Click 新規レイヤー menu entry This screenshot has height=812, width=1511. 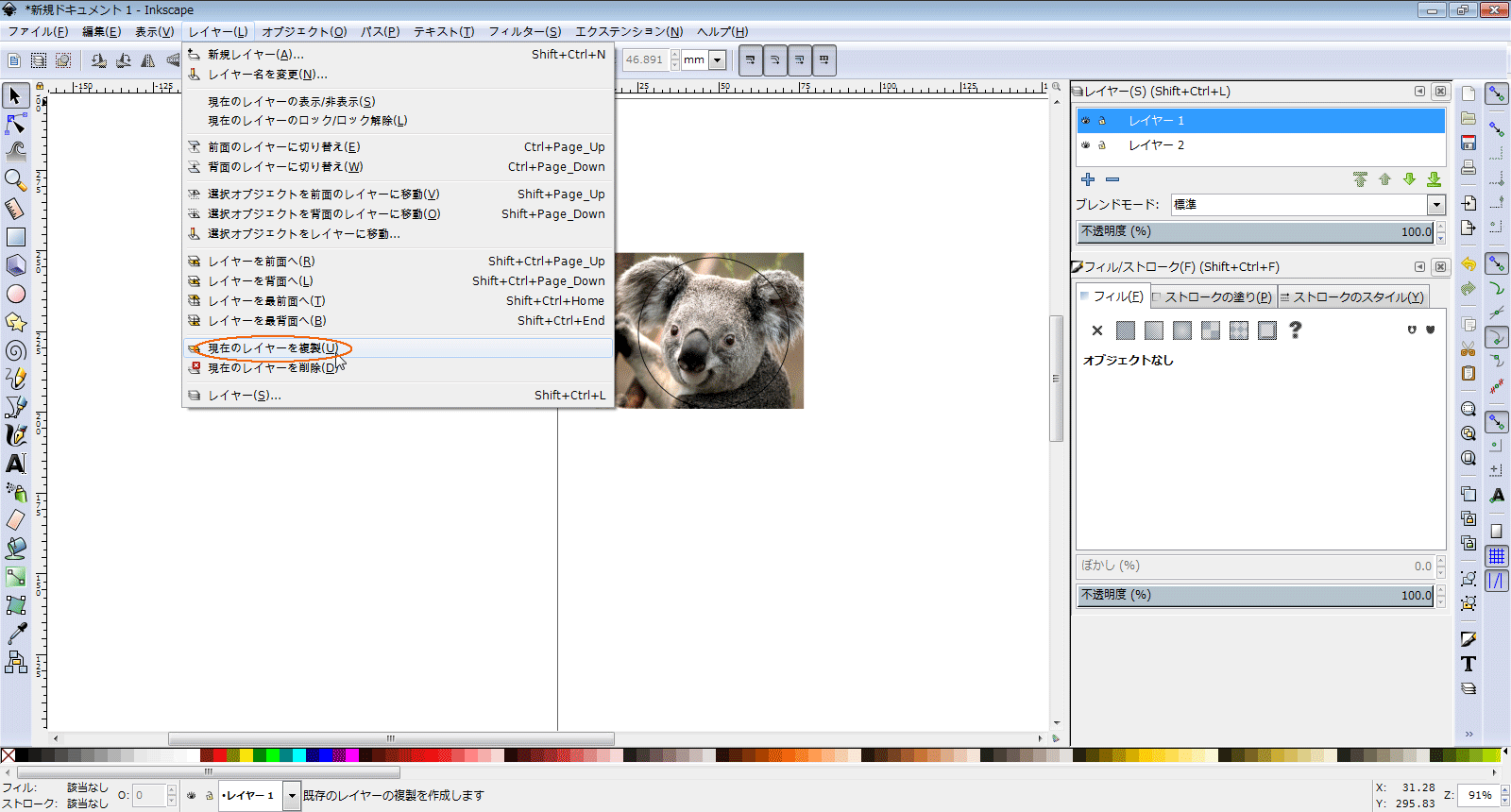tap(256, 55)
